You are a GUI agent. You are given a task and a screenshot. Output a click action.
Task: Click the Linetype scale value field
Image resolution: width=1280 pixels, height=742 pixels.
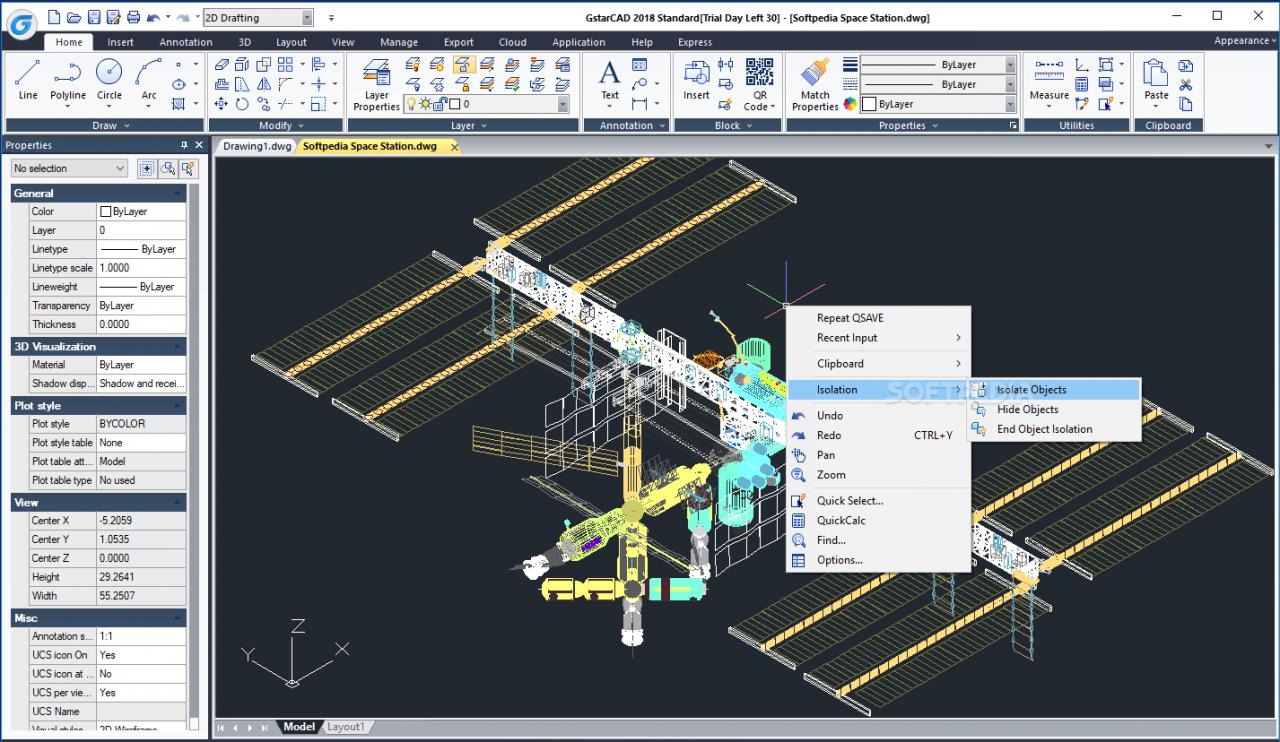[x=141, y=268]
